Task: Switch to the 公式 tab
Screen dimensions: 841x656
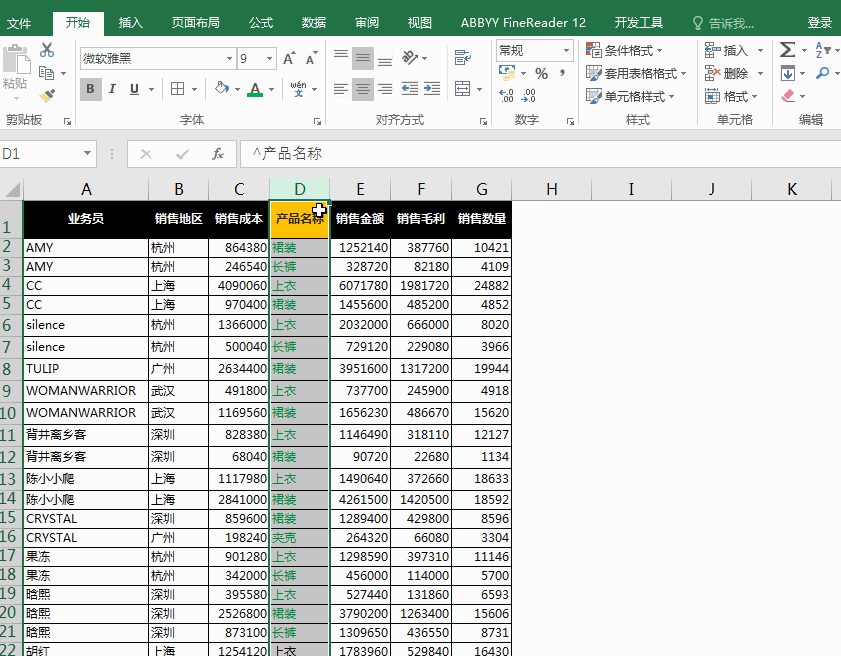Action: [x=261, y=23]
